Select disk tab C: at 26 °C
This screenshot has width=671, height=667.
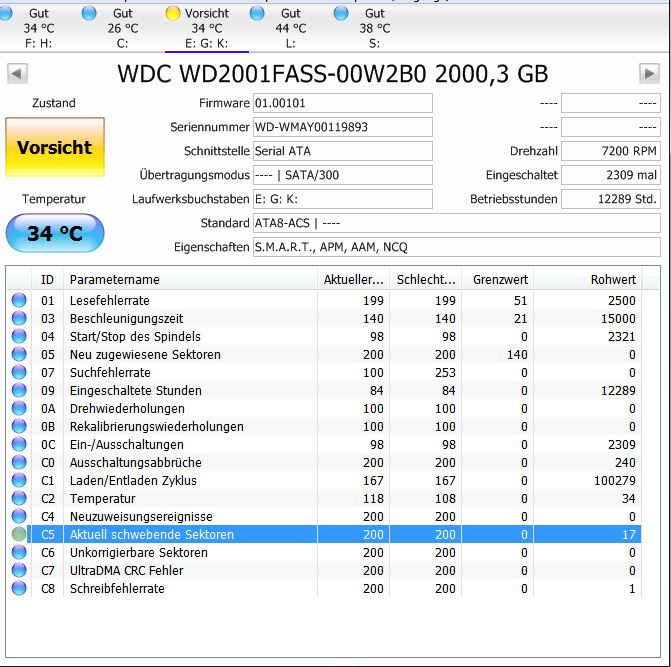pyautogui.click(x=123, y=28)
